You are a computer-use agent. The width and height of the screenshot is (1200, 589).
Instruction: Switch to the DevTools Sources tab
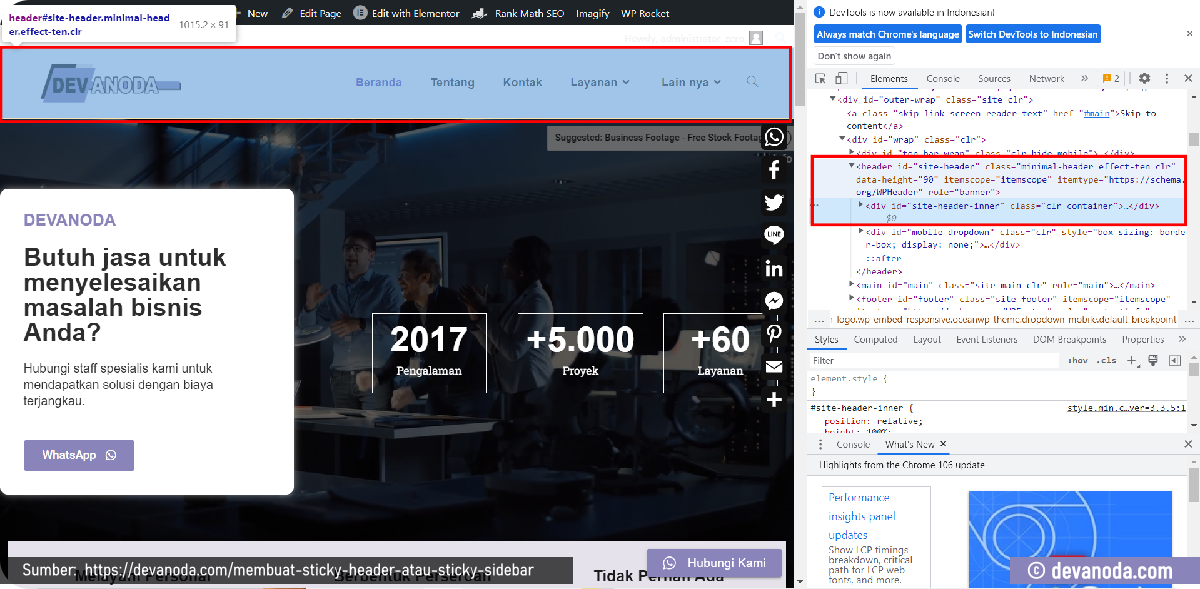click(x=994, y=78)
